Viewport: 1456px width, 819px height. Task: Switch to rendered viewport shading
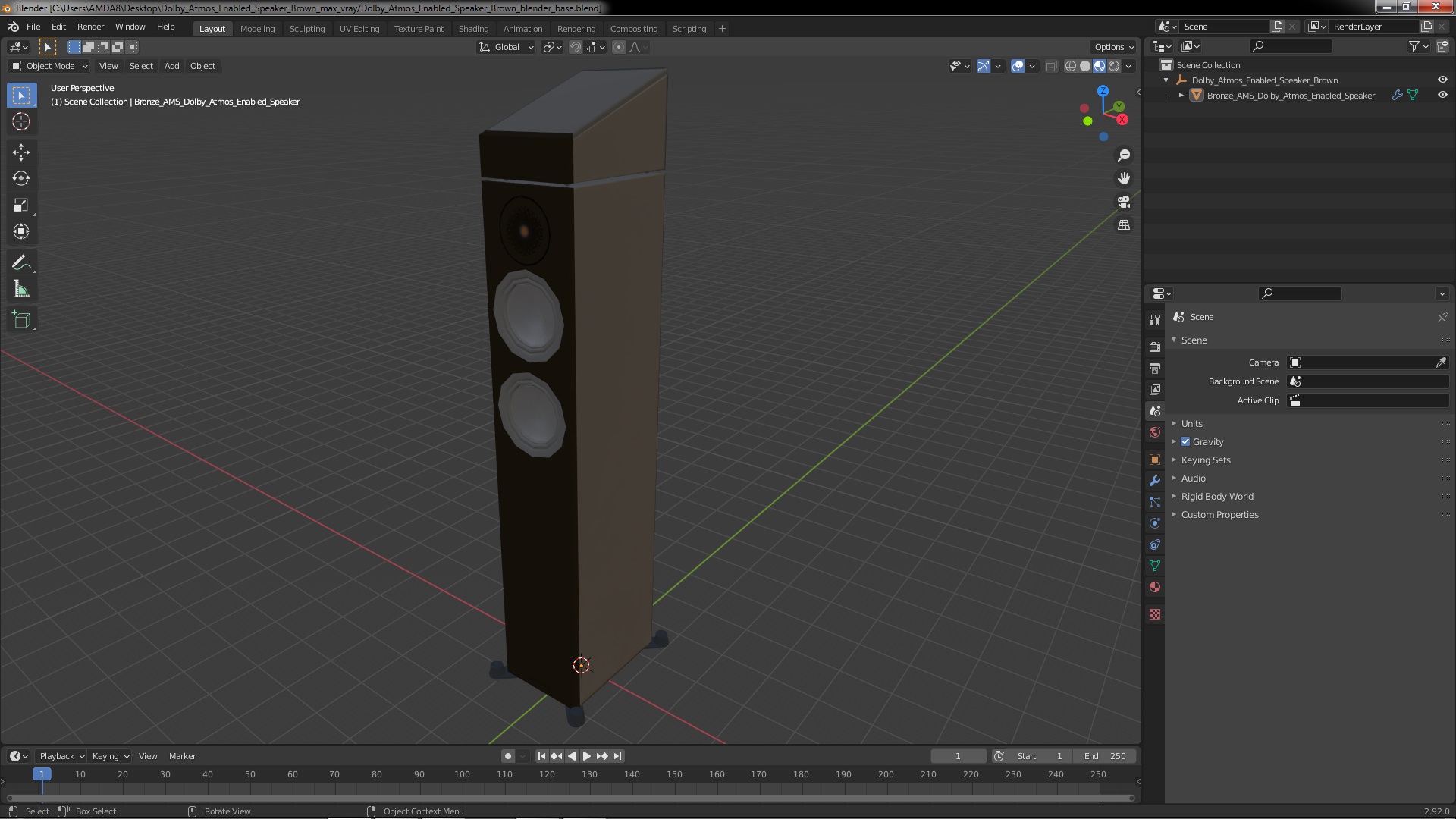(1114, 66)
